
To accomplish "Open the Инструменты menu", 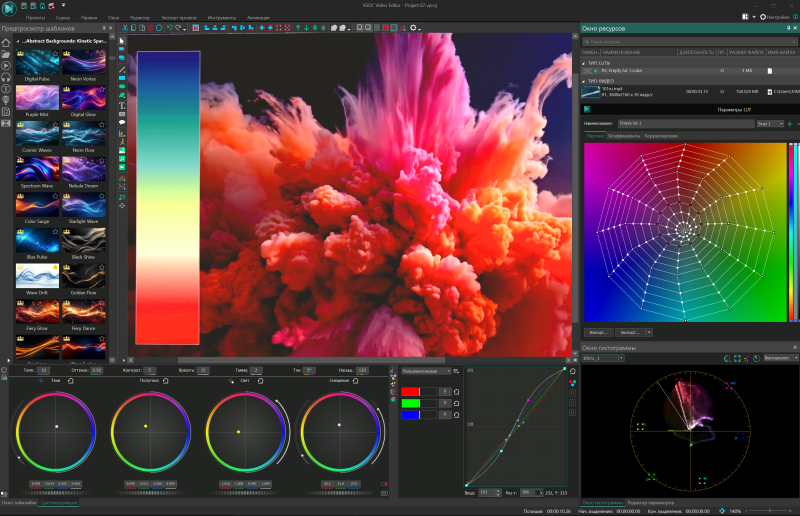I will (x=221, y=17).
